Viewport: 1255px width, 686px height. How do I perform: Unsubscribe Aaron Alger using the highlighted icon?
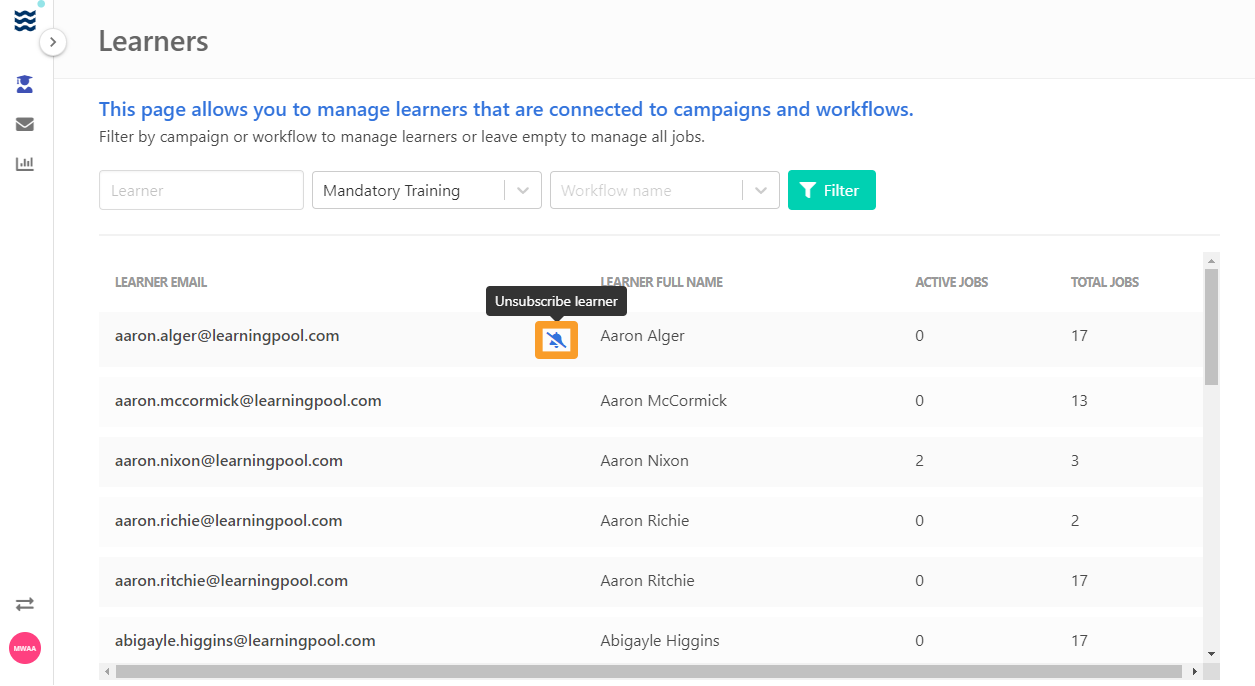[556, 340]
